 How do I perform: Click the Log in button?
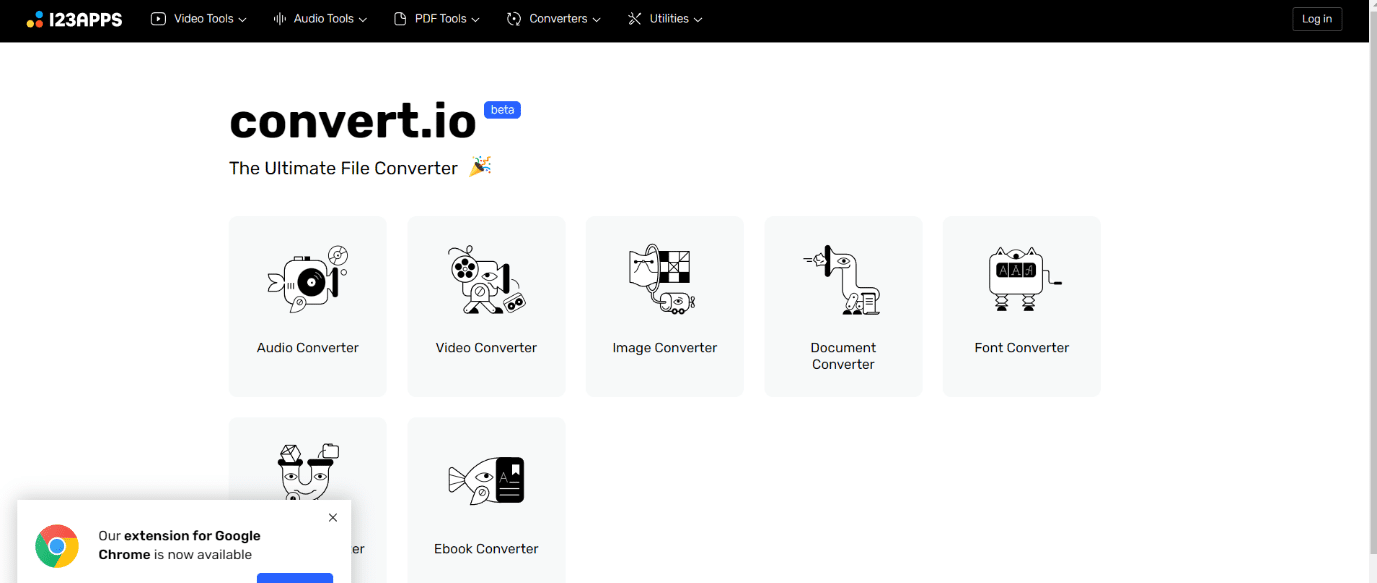pyautogui.click(x=1317, y=19)
